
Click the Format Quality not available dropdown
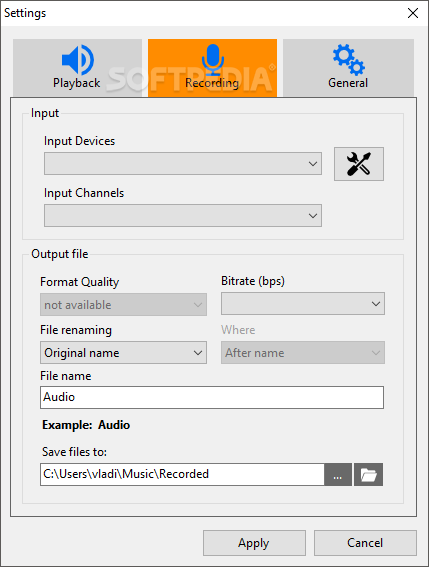click(123, 304)
